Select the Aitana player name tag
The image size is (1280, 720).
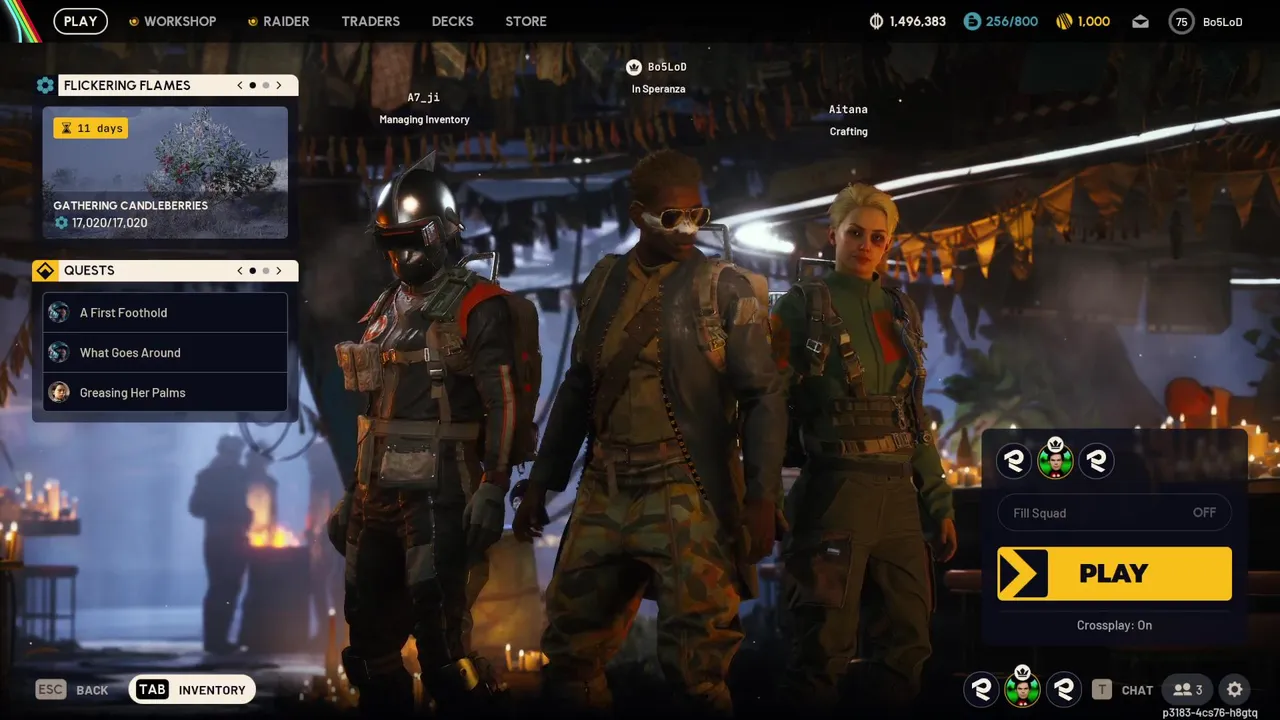pos(848,109)
